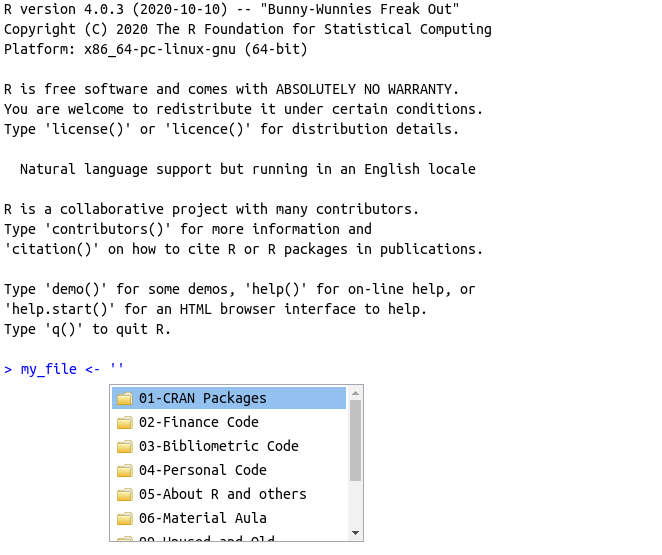This screenshot has width=662, height=555.
Task: Click folder icon beside 02-Finance Code
Action: pos(125,423)
